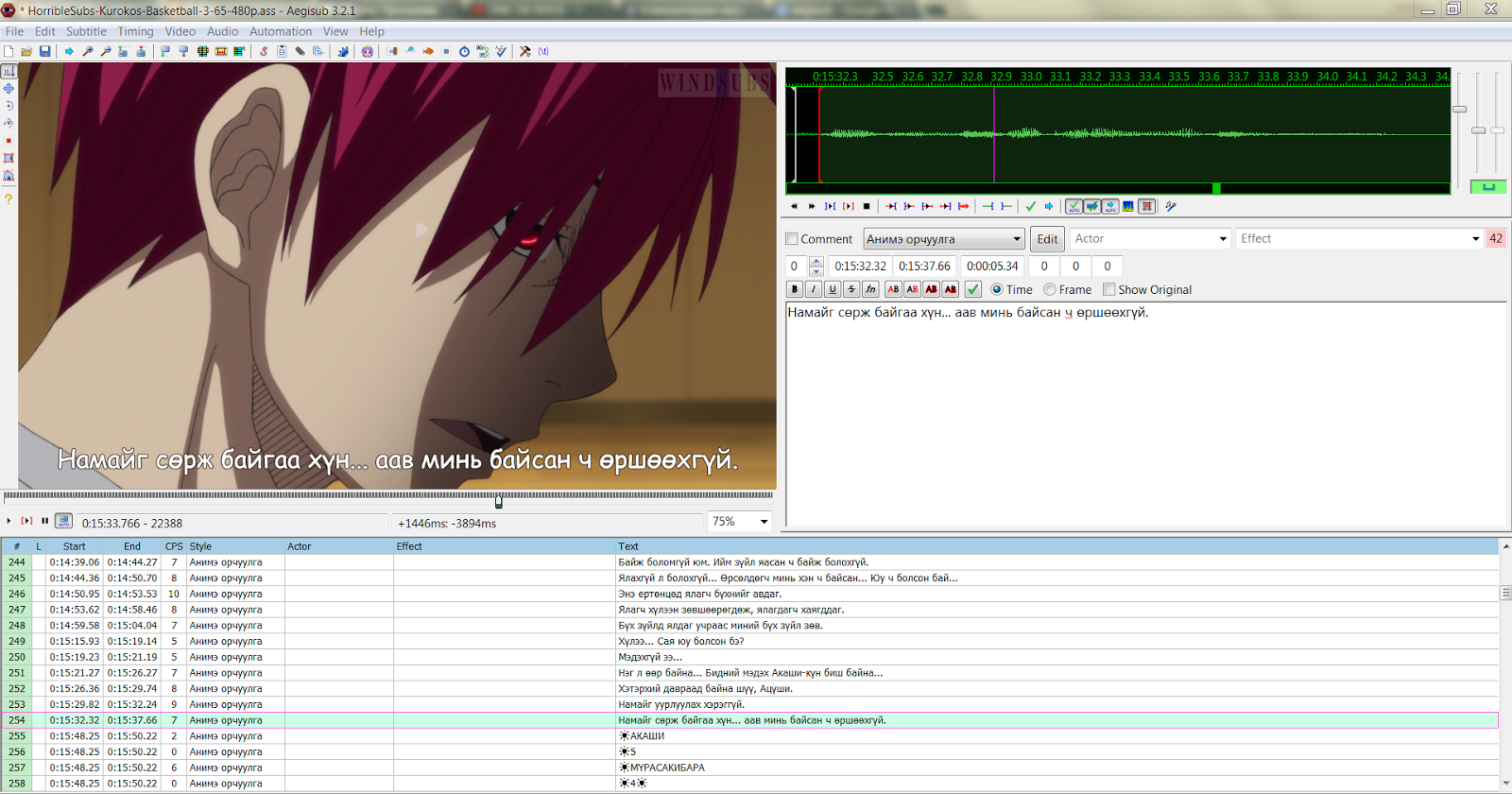Click the start time field 0:15:32.32
The height and width of the screenshot is (794, 1512).
[x=860, y=267]
